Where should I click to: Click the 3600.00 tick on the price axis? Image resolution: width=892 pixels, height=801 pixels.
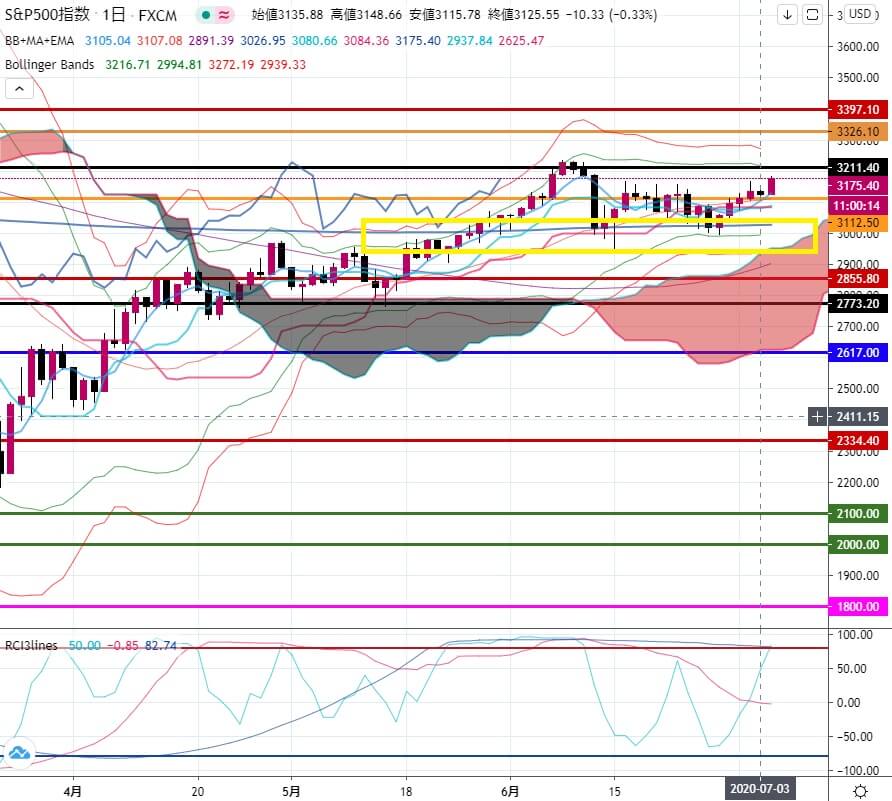[x=858, y=47]
